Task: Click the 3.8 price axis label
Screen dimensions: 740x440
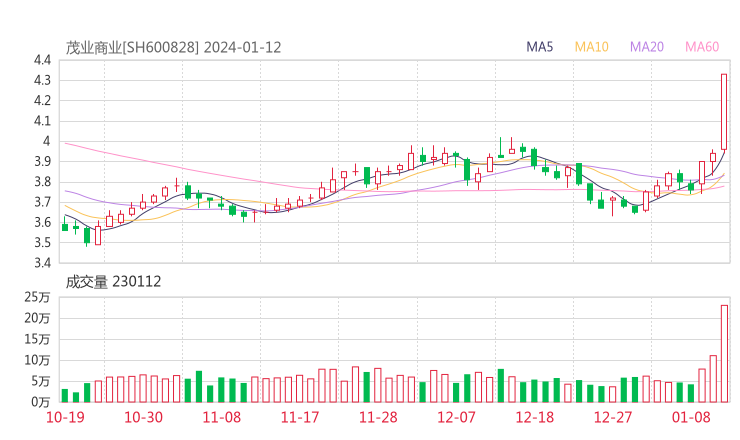Action: click(42, 182)
